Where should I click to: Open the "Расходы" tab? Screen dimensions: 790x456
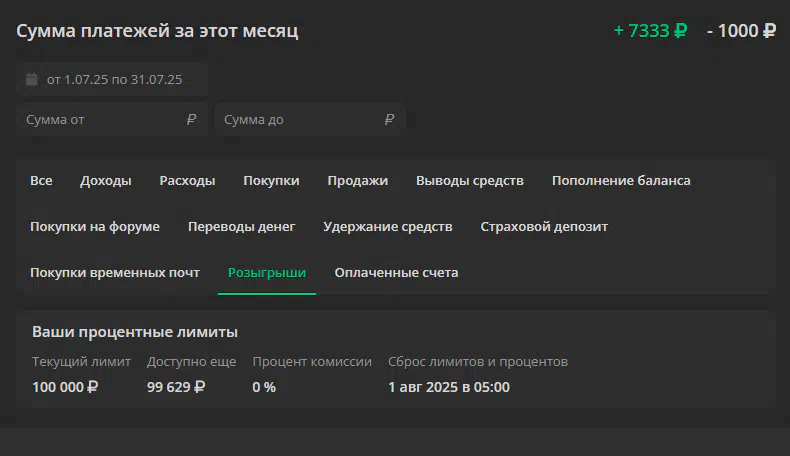point(187,180)
